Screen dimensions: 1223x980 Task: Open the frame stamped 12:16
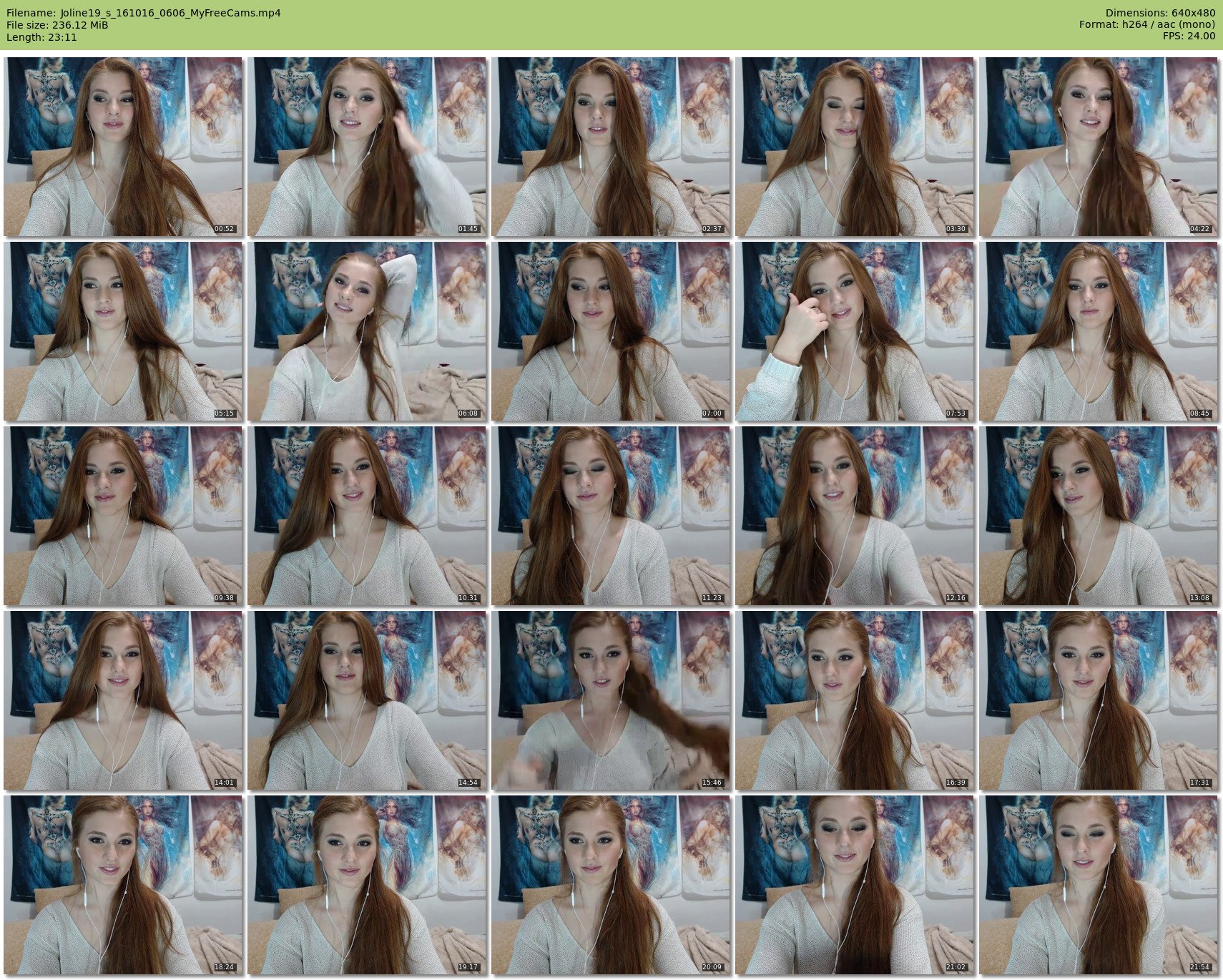tap(855, 516)
